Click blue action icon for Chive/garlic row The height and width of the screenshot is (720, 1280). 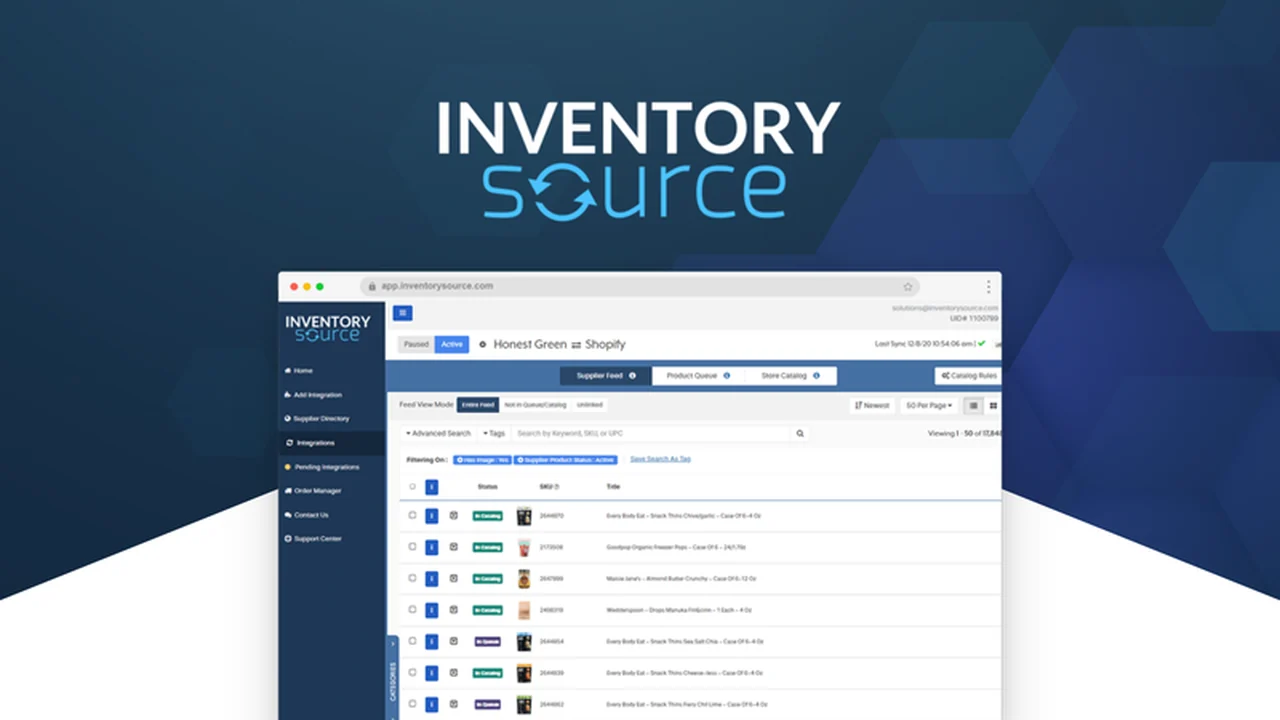[x=432, y=516]
